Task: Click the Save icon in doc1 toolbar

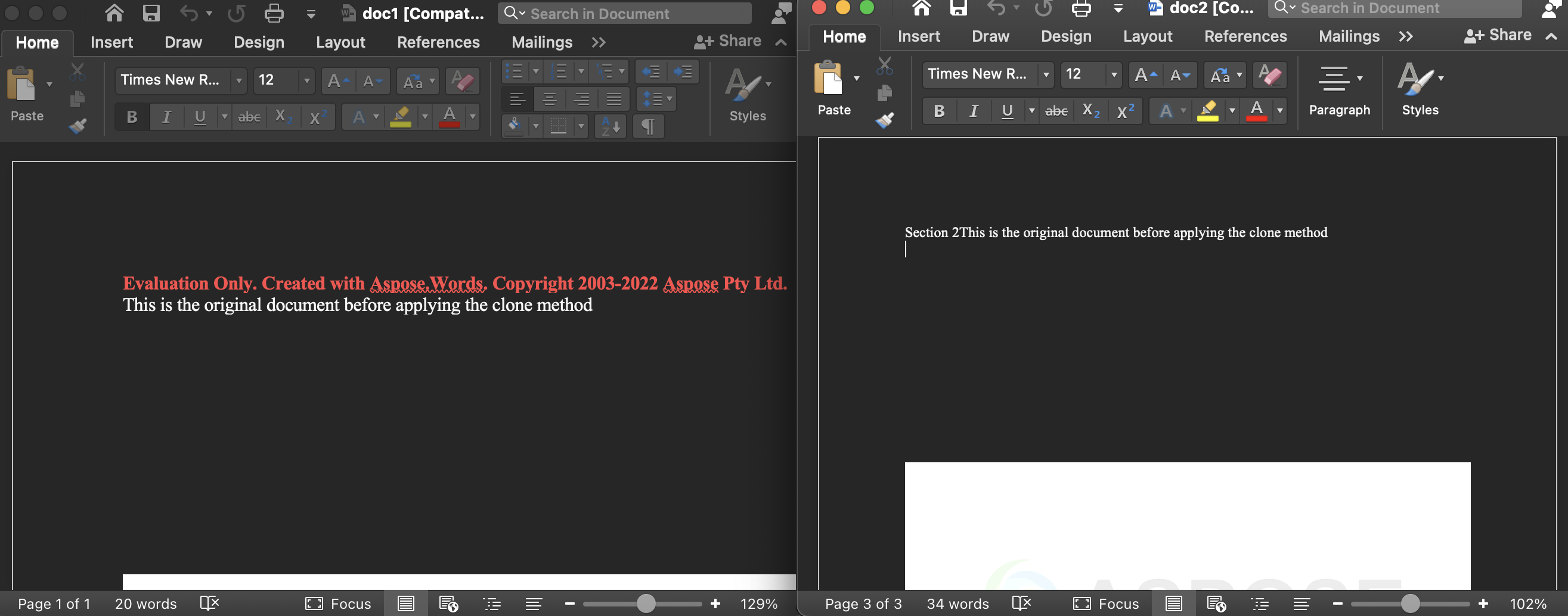Action: [x=151, y=13]
